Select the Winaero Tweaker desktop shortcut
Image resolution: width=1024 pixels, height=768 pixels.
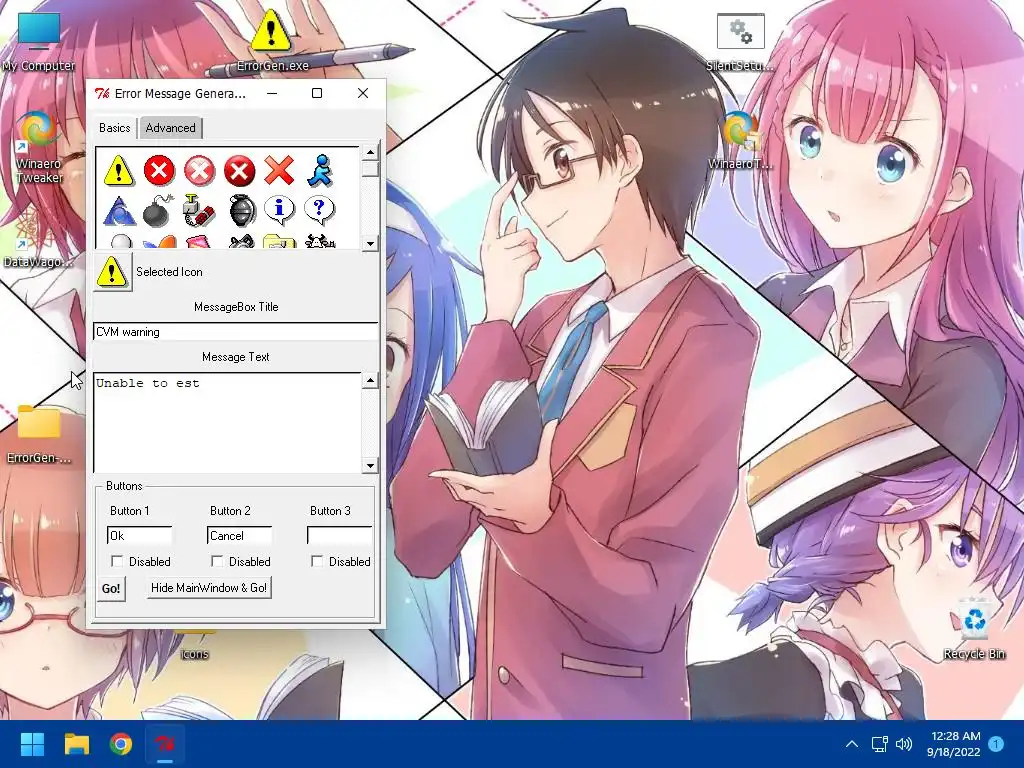point(39,148)
